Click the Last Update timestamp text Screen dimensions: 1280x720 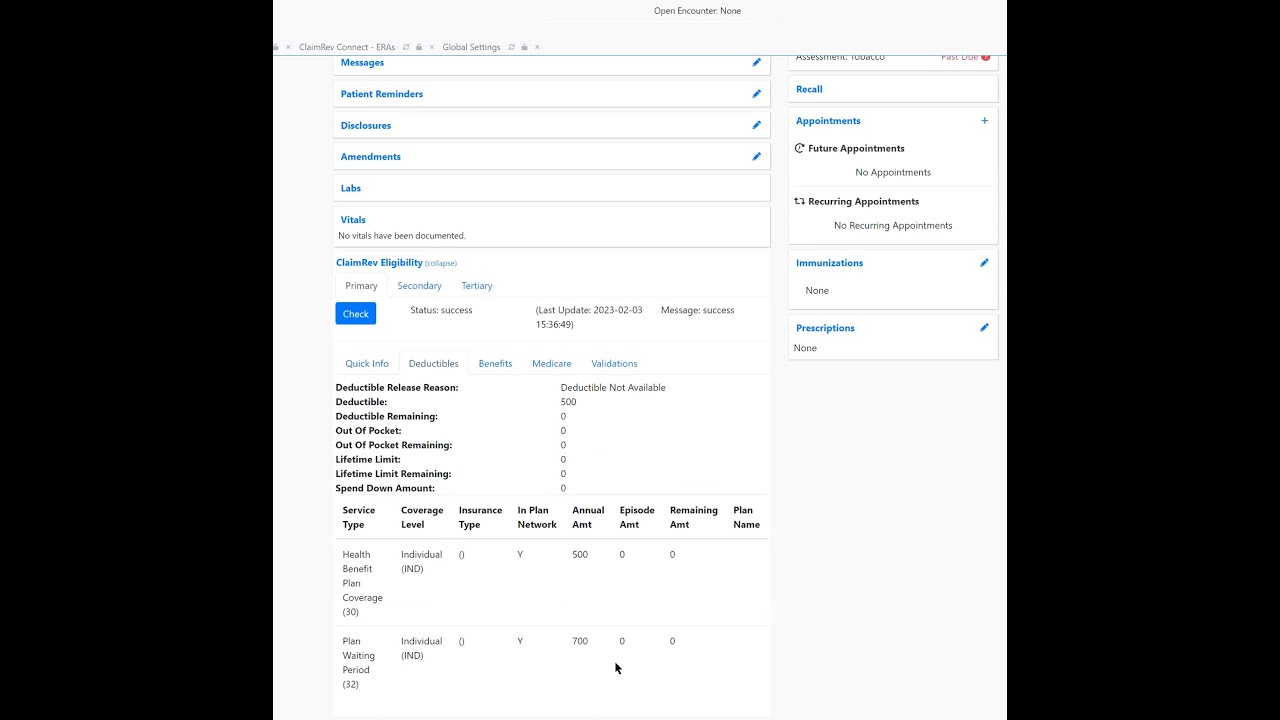point(589,317)
